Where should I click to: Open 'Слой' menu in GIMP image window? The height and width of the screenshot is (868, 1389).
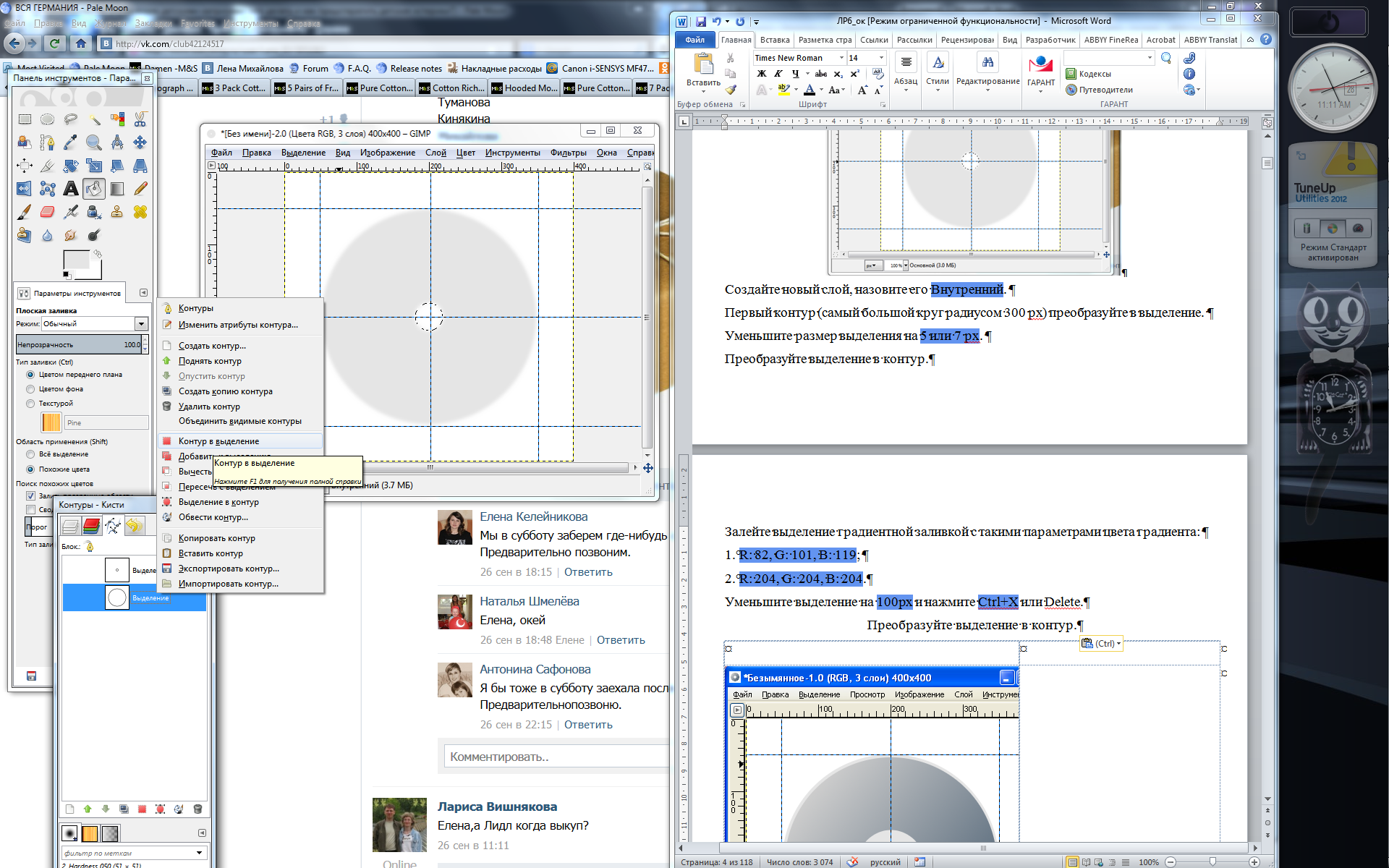pyautogui.click(x=436, y=153)
